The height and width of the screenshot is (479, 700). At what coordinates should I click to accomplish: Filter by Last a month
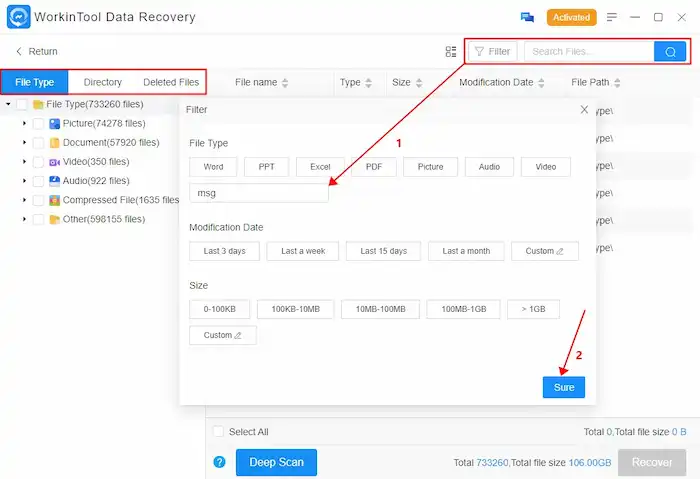coord(466,251)
